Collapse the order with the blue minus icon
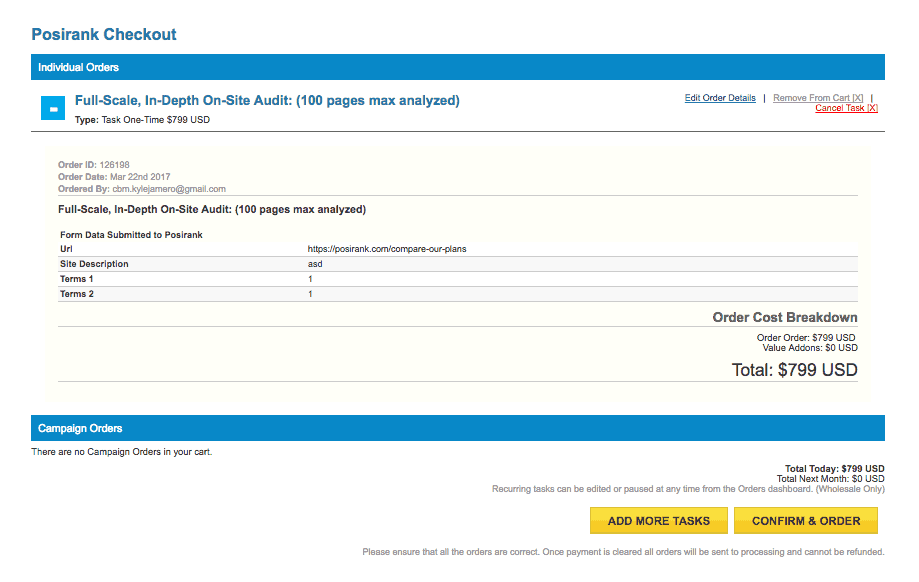The image size is (919, 582). tap(53, 108)
